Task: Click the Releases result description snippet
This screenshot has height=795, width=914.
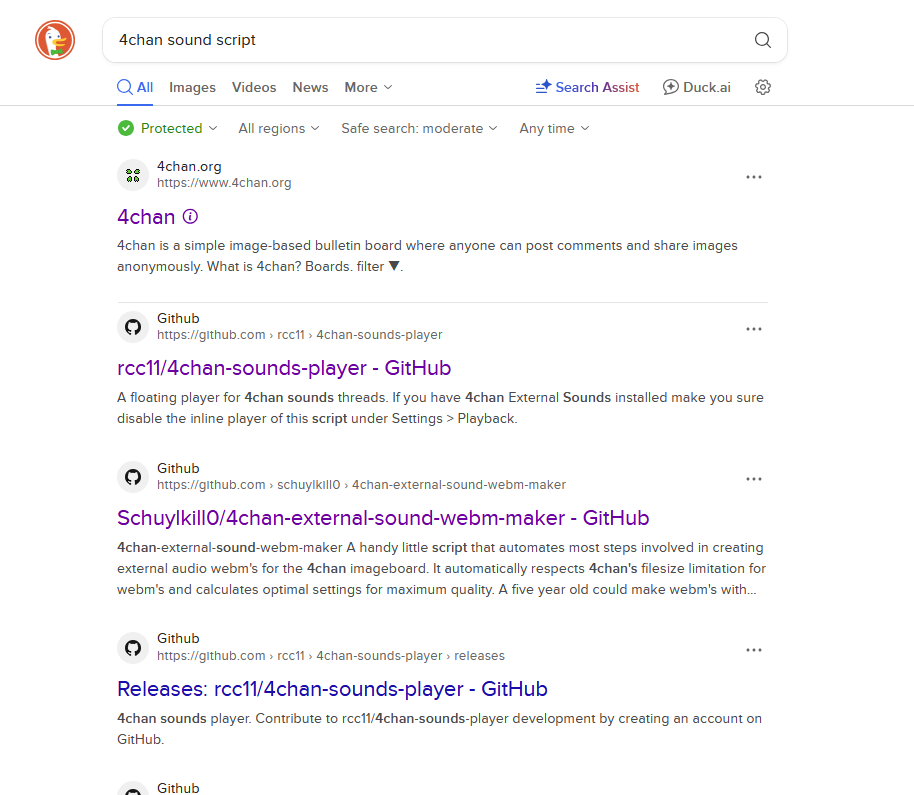Action: point(440,729)
